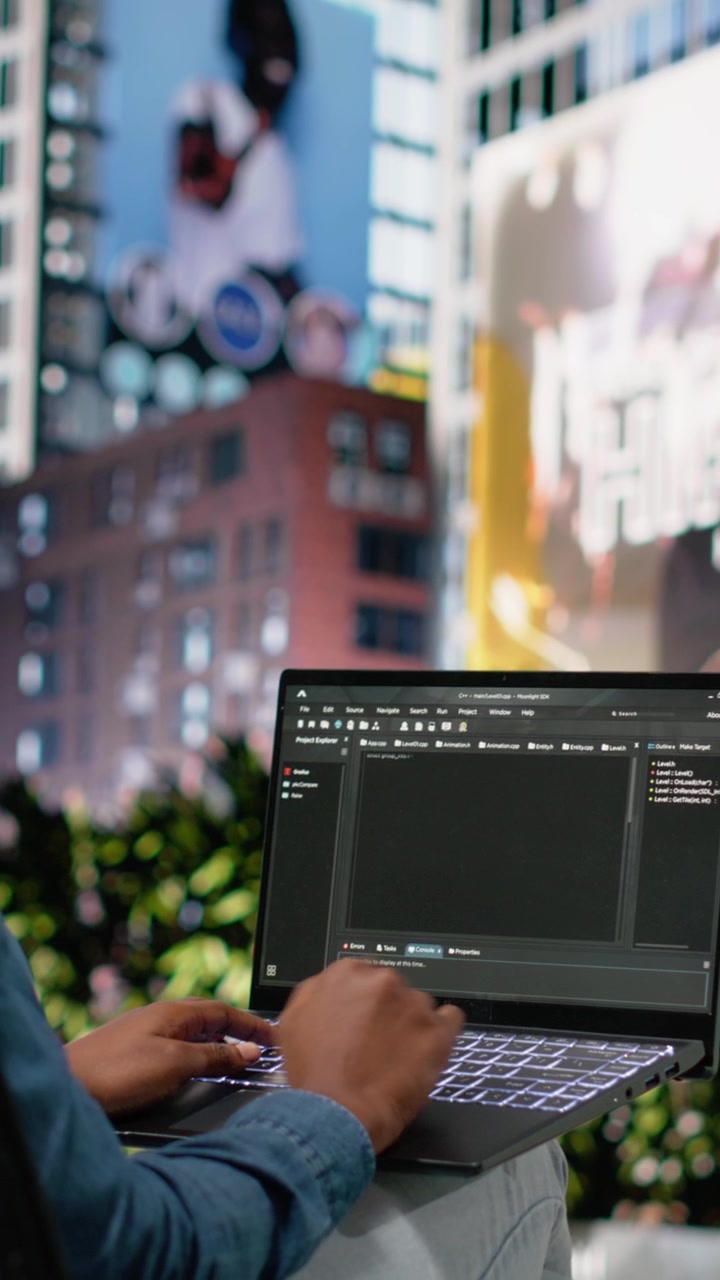Select the red Gradius project item
This screenshot has height=1280, width=720.
tap(299, 772)
